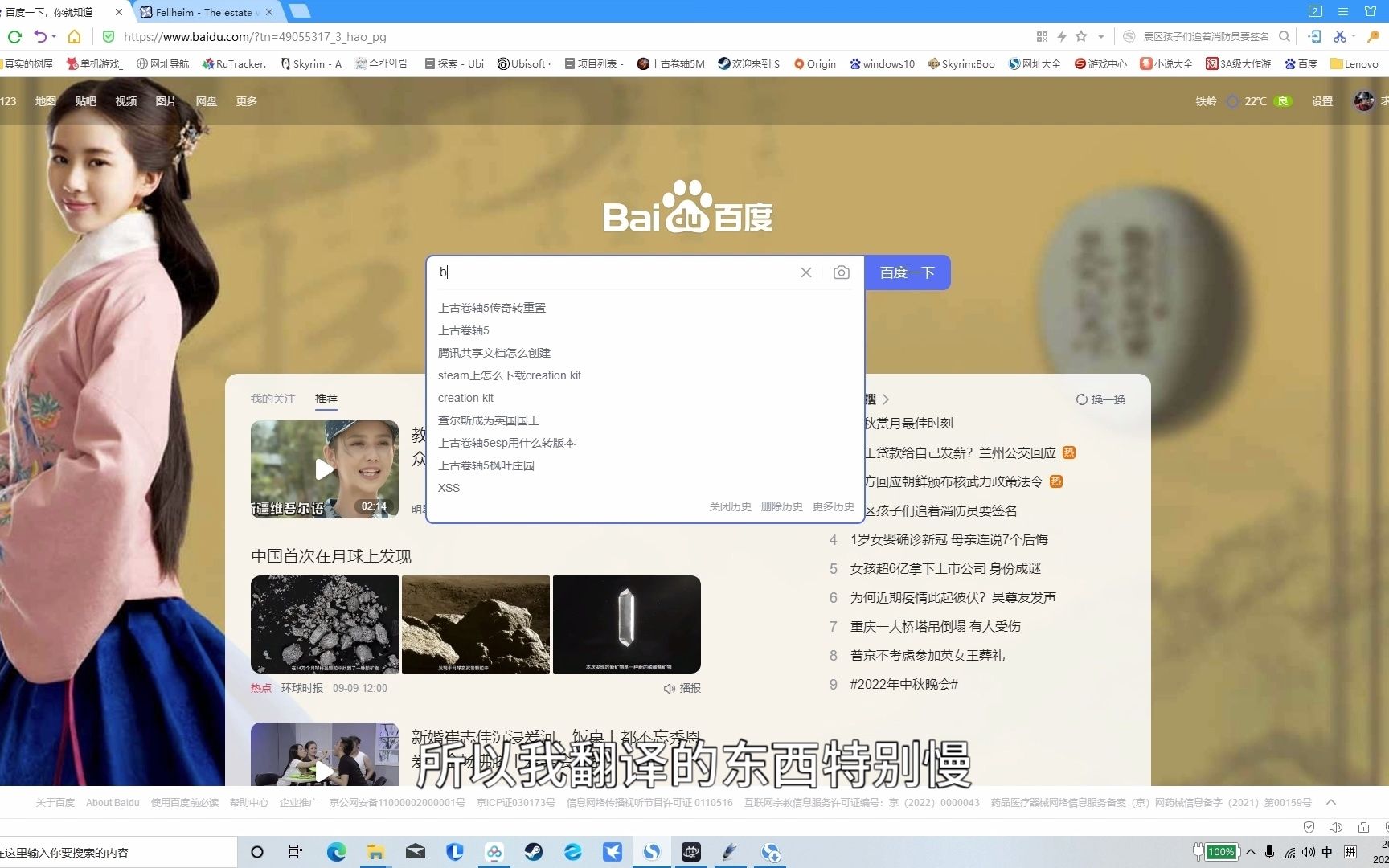
Task: Open Windows Task View icon
Action: (x=296, y=852)
